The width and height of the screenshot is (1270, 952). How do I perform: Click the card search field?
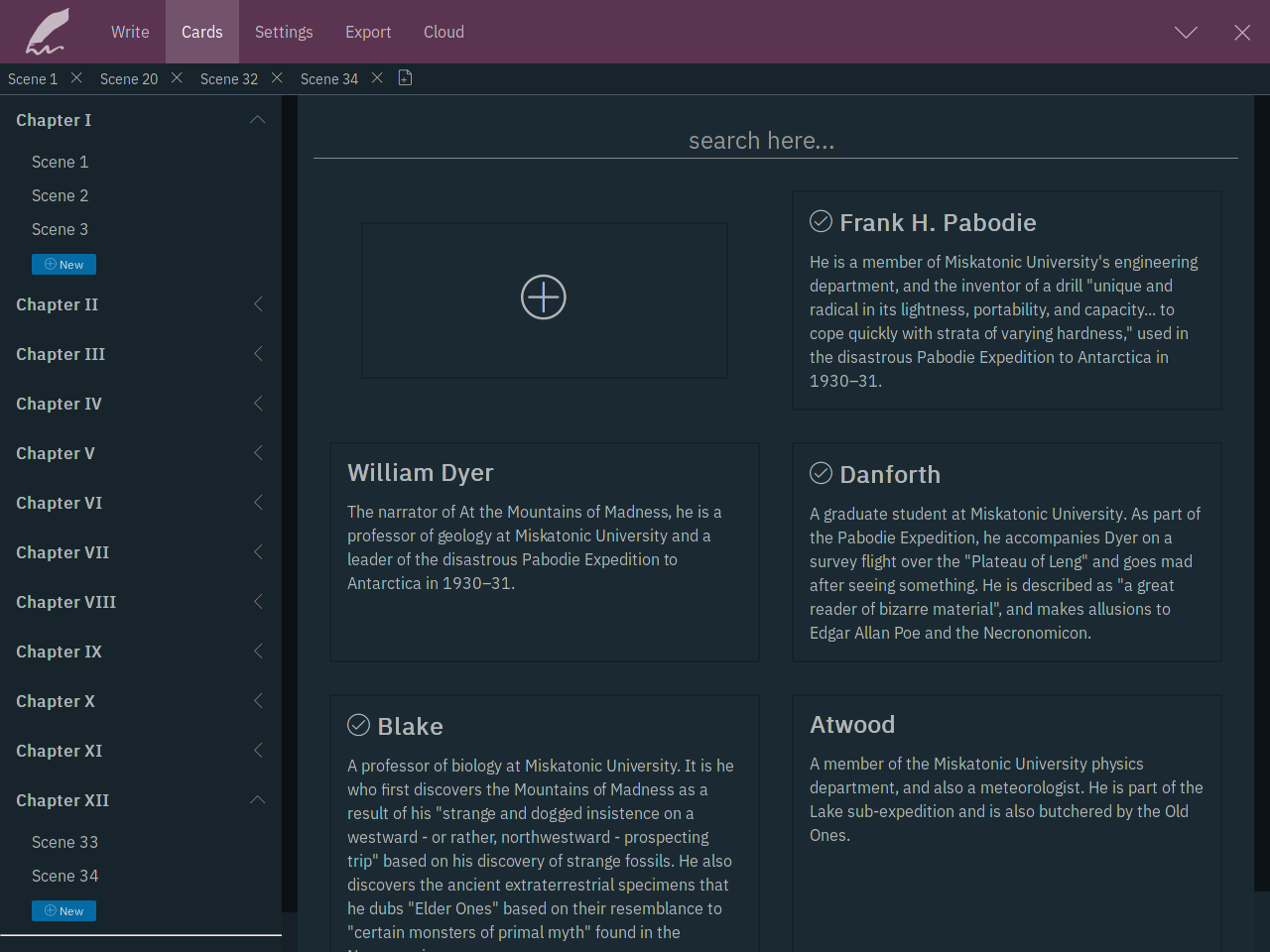pos(776,141)
